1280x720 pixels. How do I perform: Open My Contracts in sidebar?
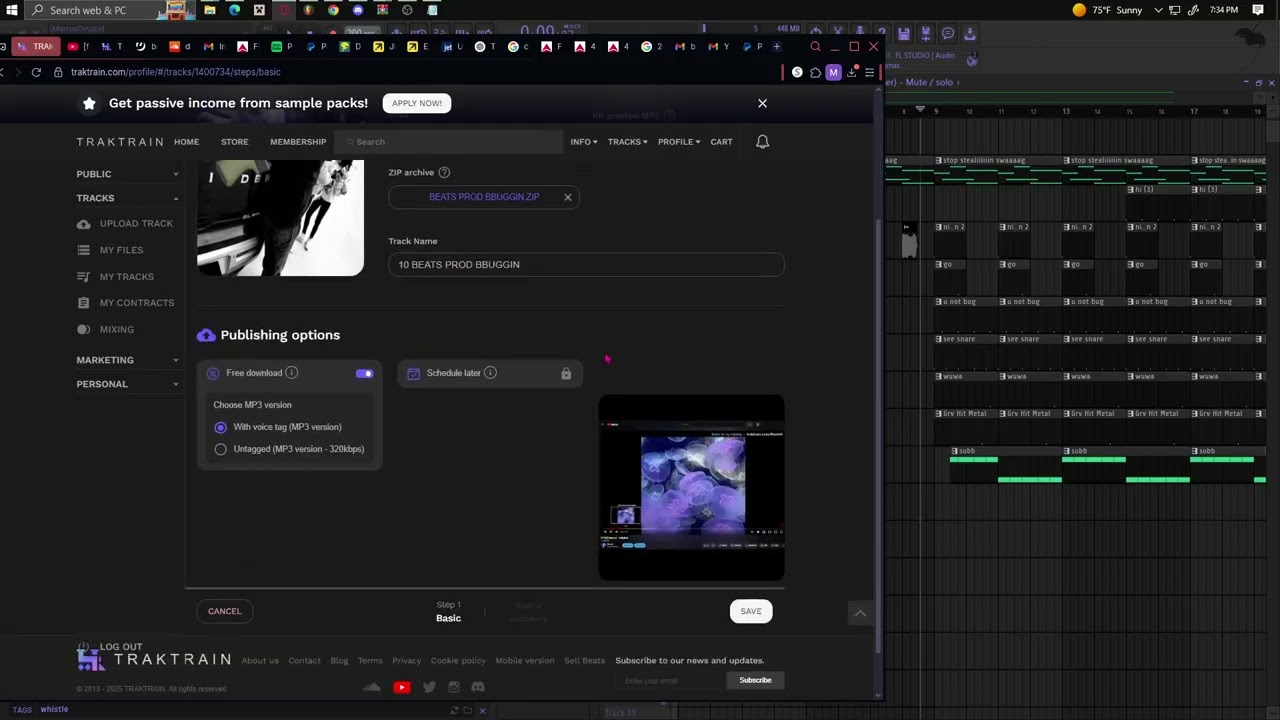pyautogui.click(x=125, y=303)
